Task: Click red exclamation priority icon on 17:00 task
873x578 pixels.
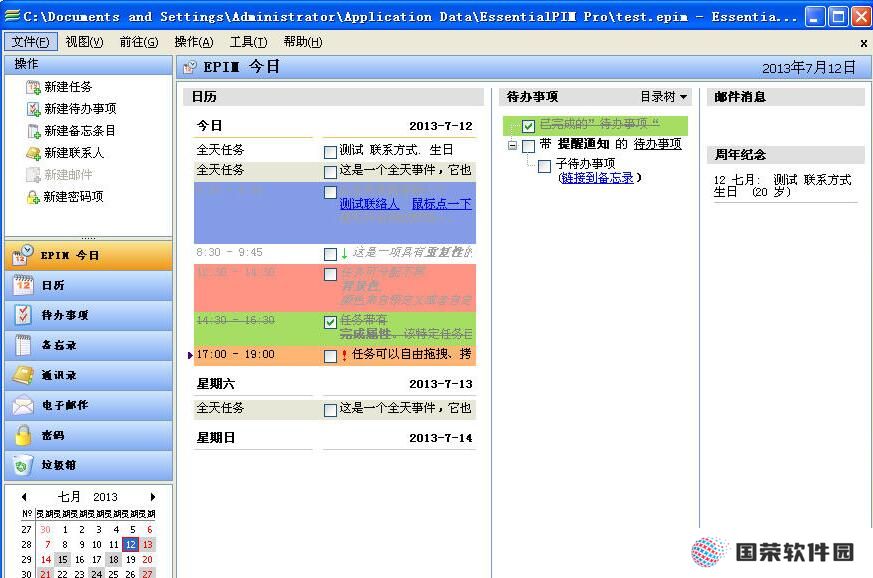Action: click(x=345, y=355)
